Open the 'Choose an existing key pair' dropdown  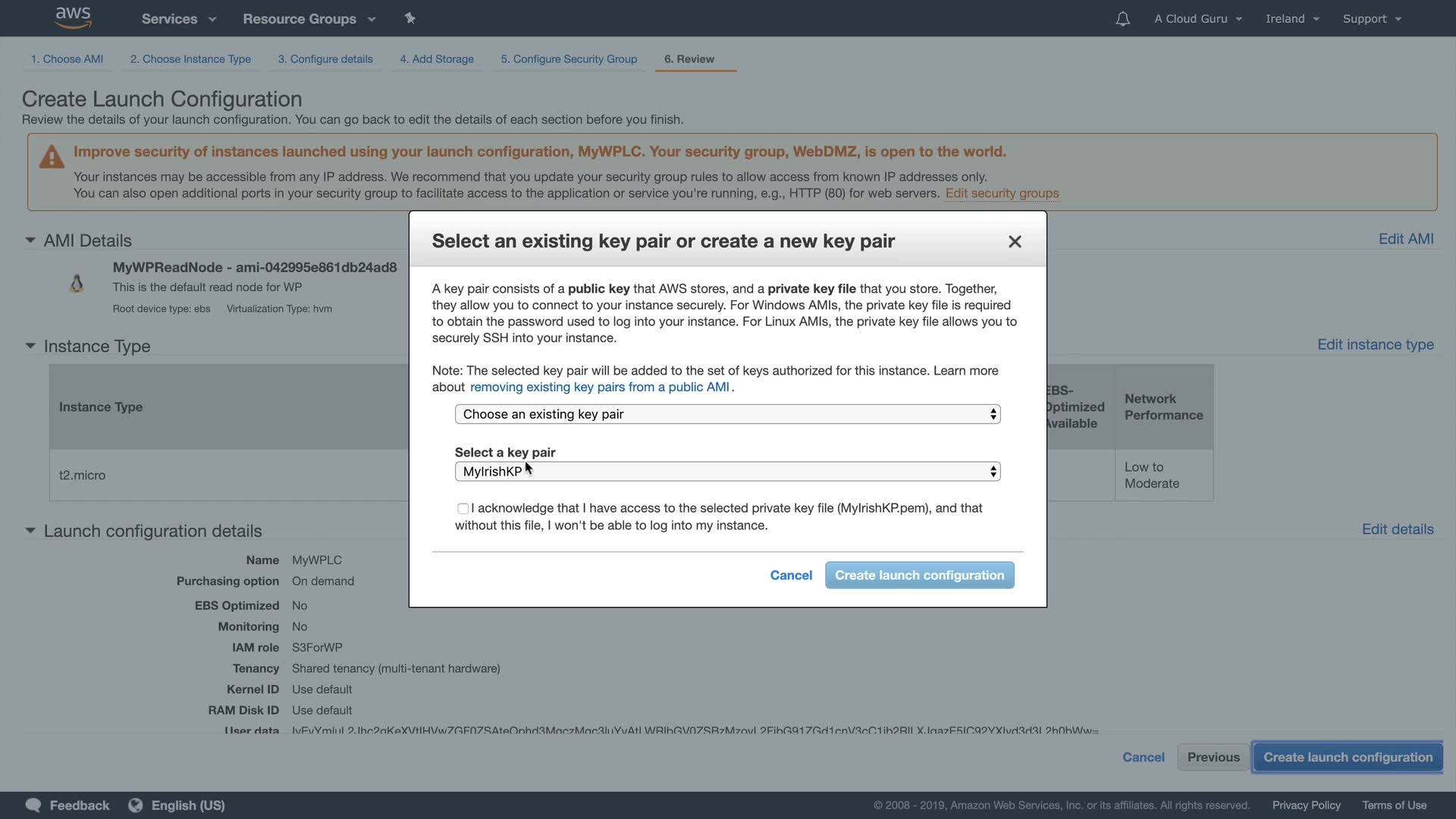[727, 414]
